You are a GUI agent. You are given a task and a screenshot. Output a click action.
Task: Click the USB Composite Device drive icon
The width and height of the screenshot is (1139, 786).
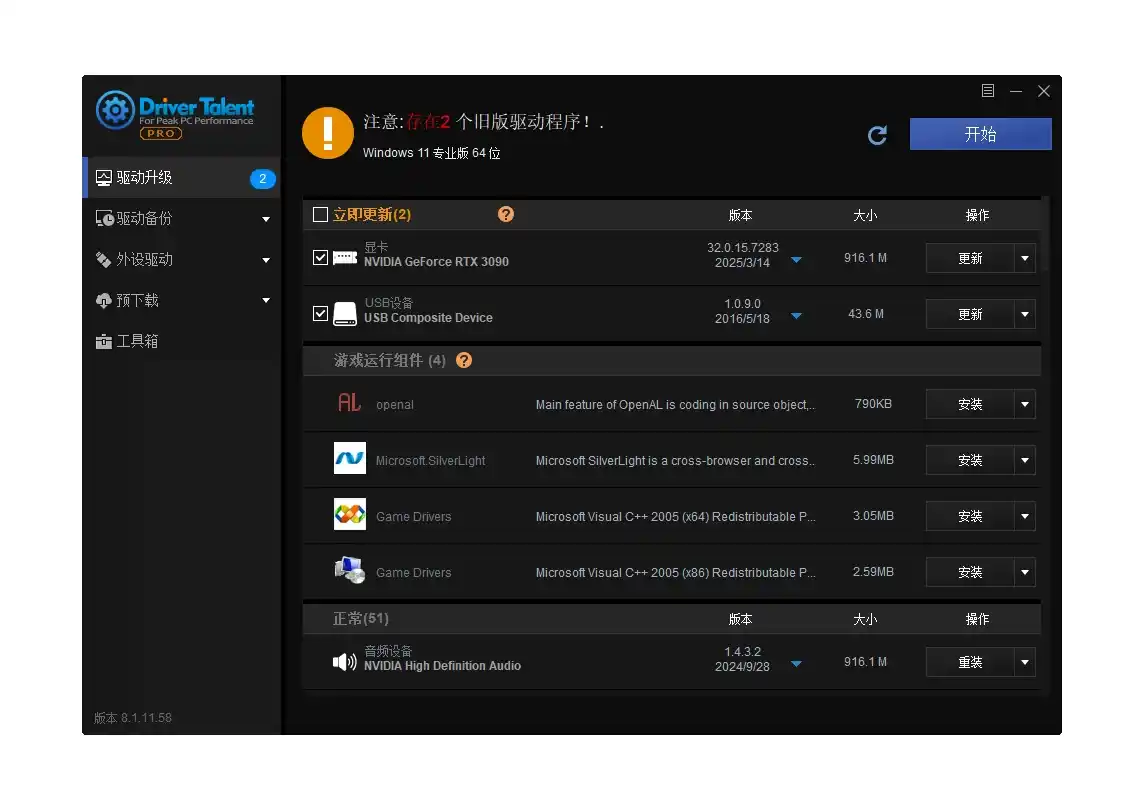click(x=345, y=314)
